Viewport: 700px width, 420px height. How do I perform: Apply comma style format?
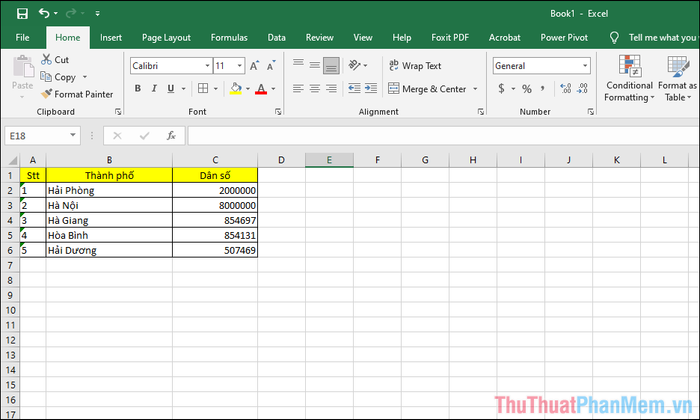click(543, 88)
